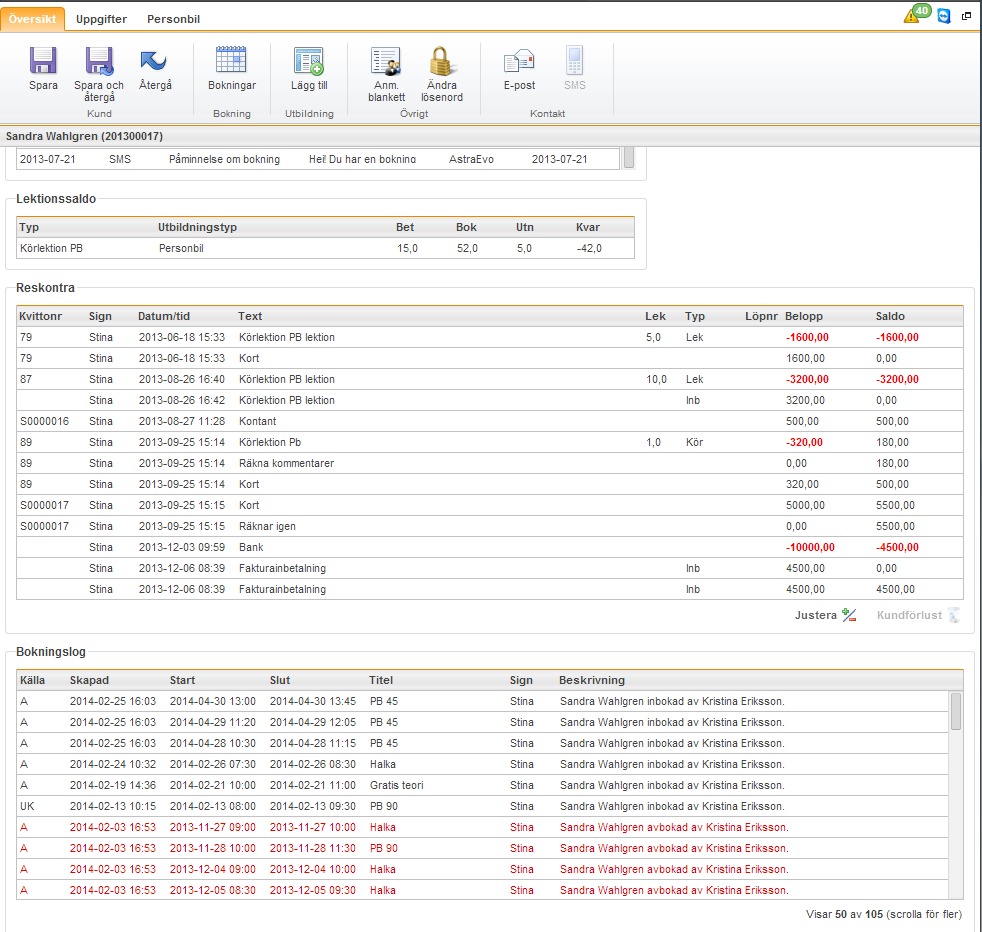
Task: Sort Bokningslog by Titel column header
Action: coord(381,680)
